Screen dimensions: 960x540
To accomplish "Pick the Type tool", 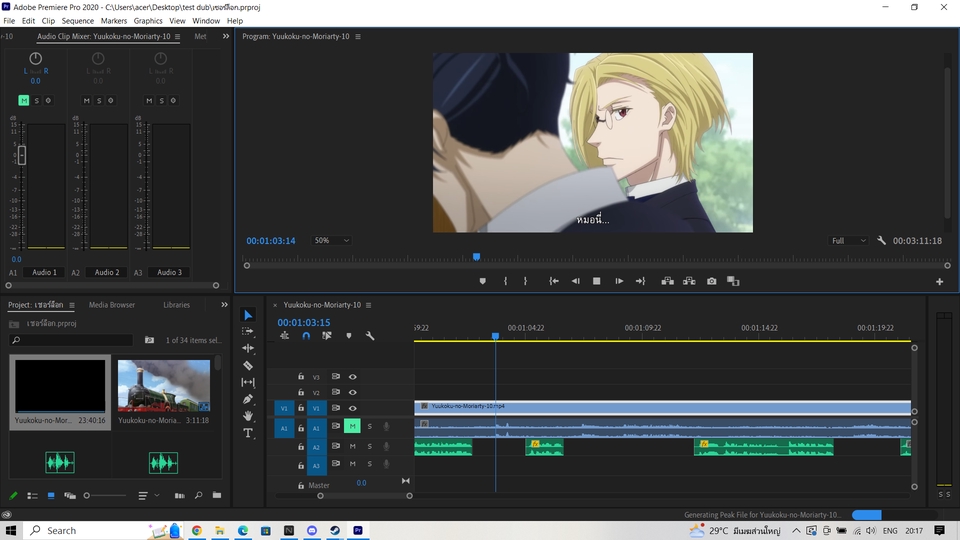I will pos(248,433).
